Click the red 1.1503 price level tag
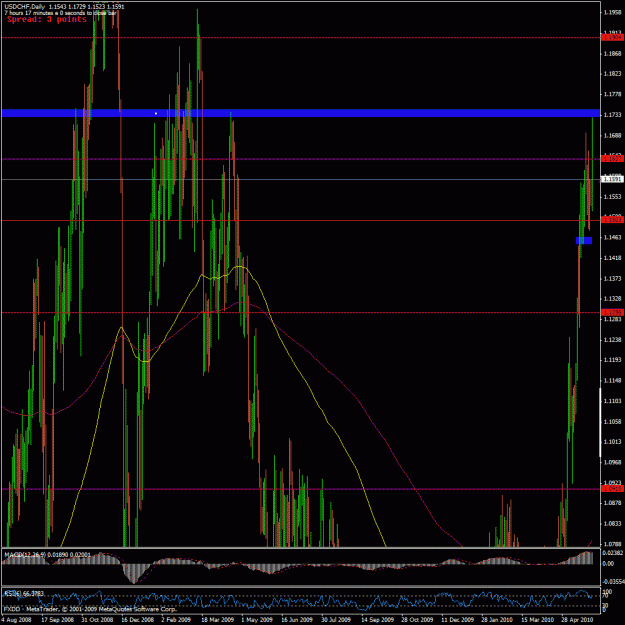 pos(611,220)
